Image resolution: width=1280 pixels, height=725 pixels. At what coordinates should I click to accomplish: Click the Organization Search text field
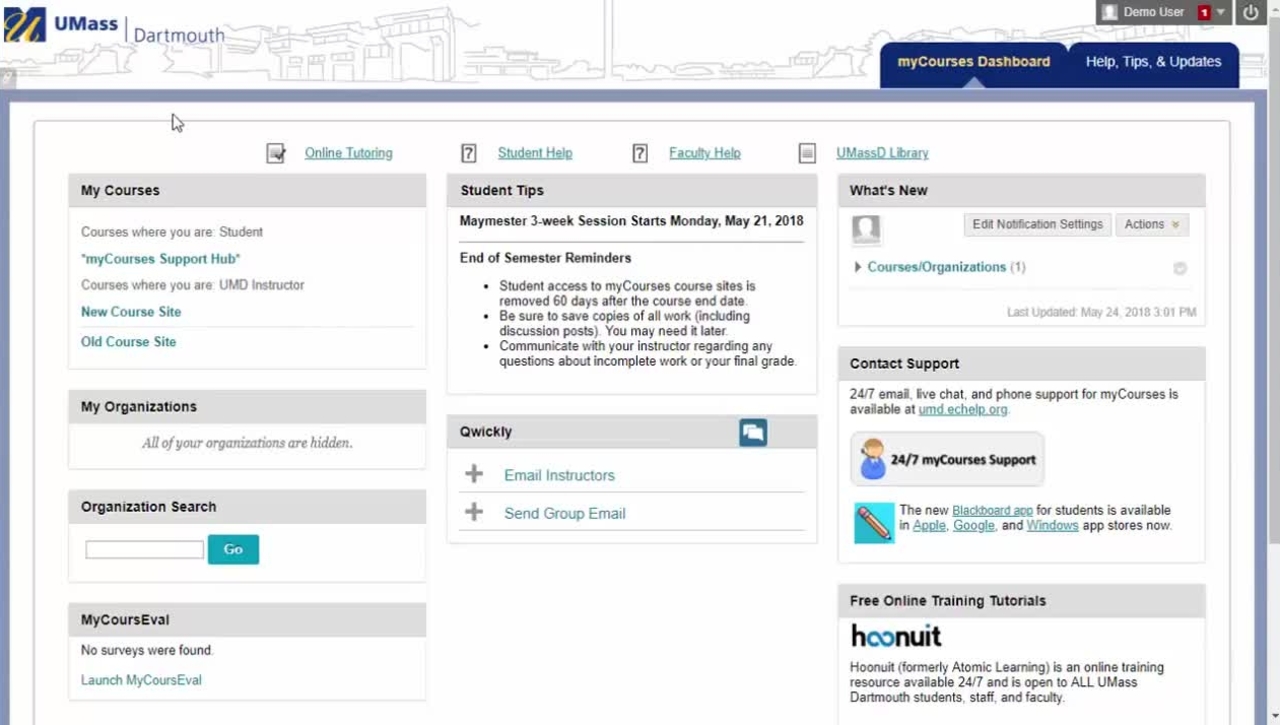tap(144, 549)
